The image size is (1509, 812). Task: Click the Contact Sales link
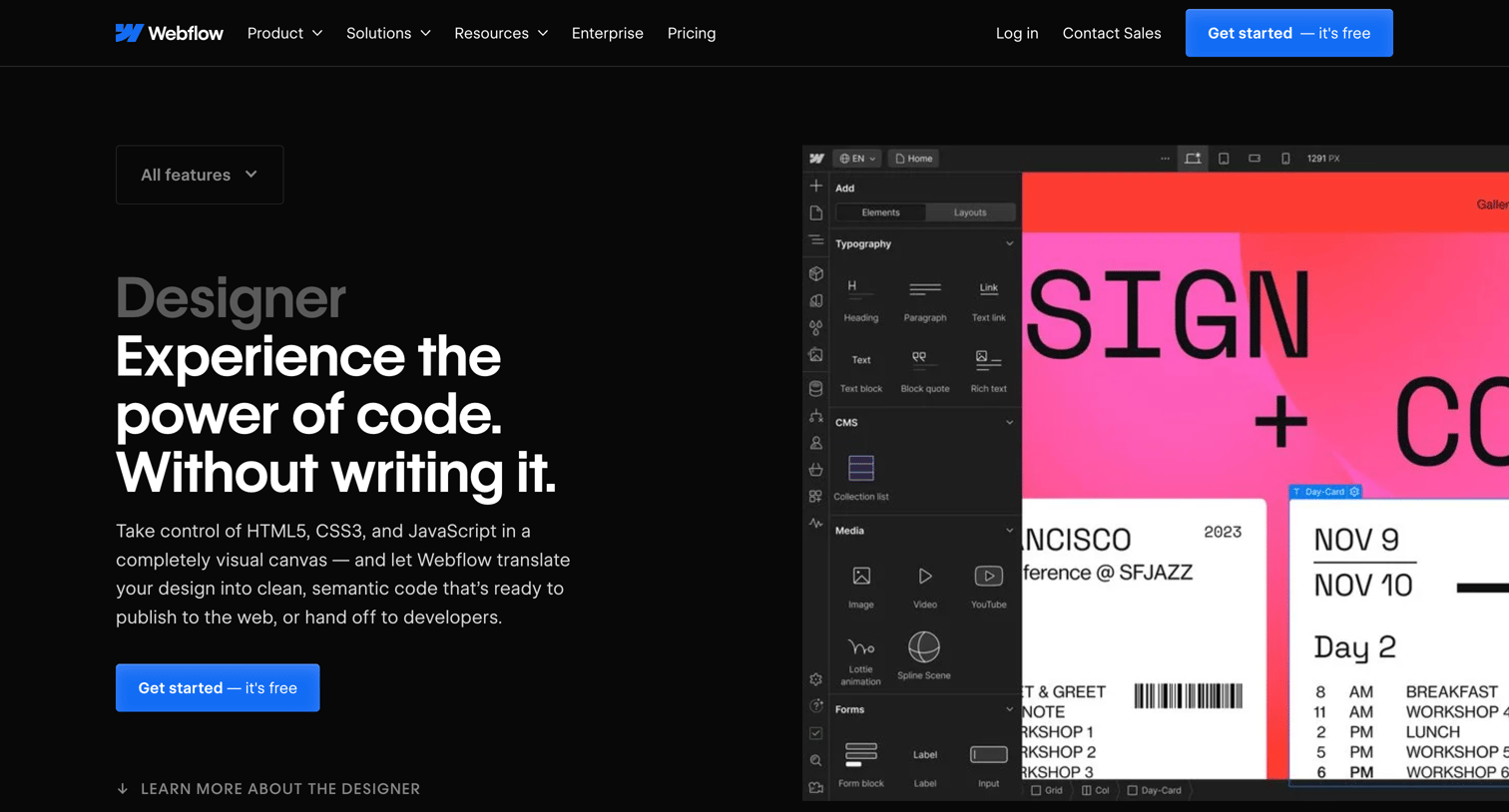pos(1112,33)
